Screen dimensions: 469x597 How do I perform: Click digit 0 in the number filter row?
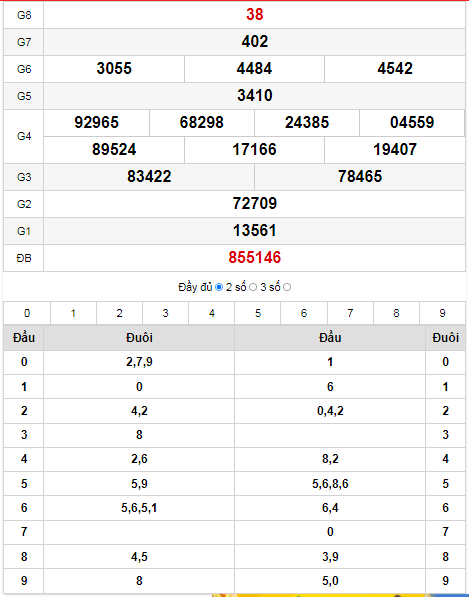tap(27, 313)
